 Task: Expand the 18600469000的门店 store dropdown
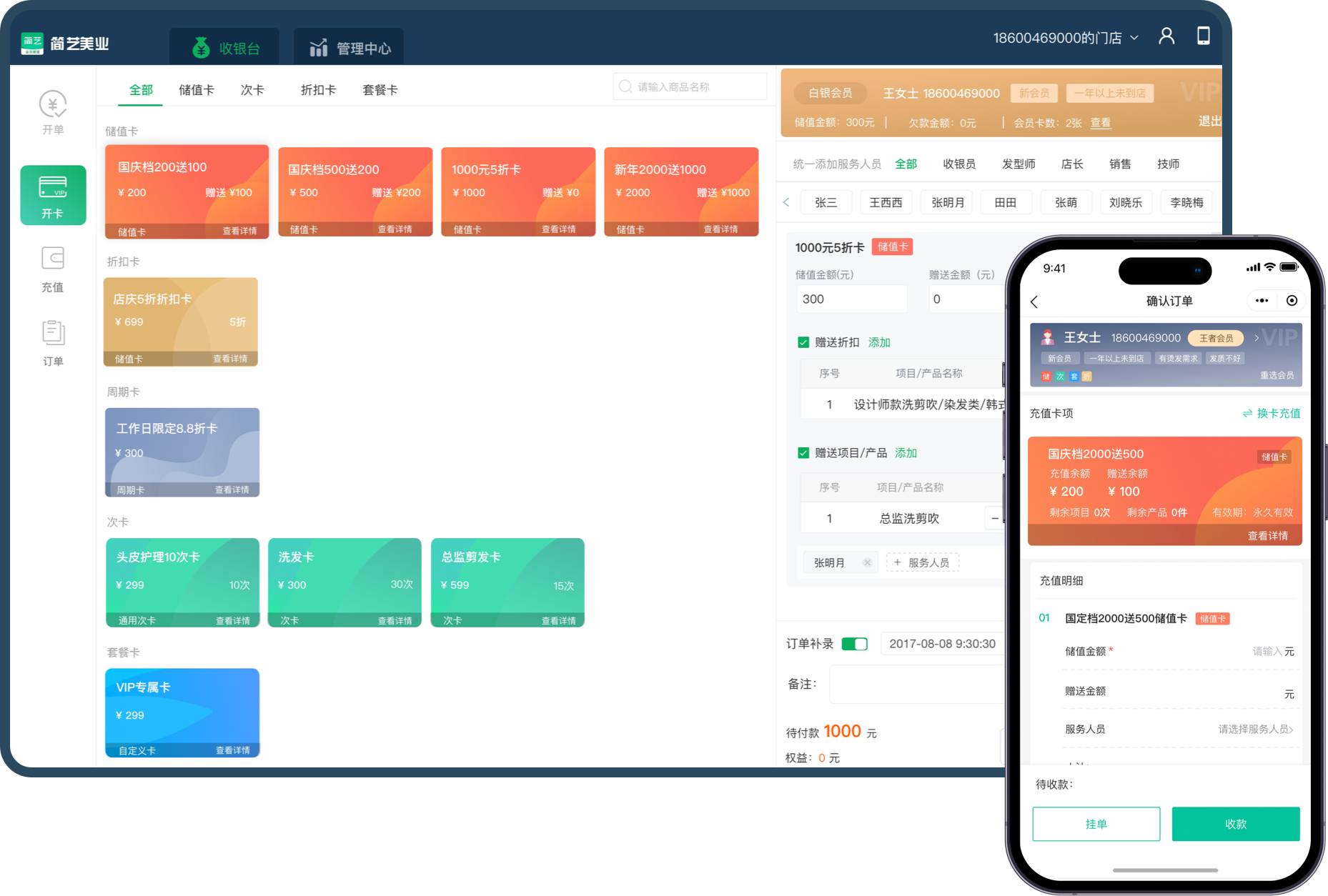point(1065,38)
